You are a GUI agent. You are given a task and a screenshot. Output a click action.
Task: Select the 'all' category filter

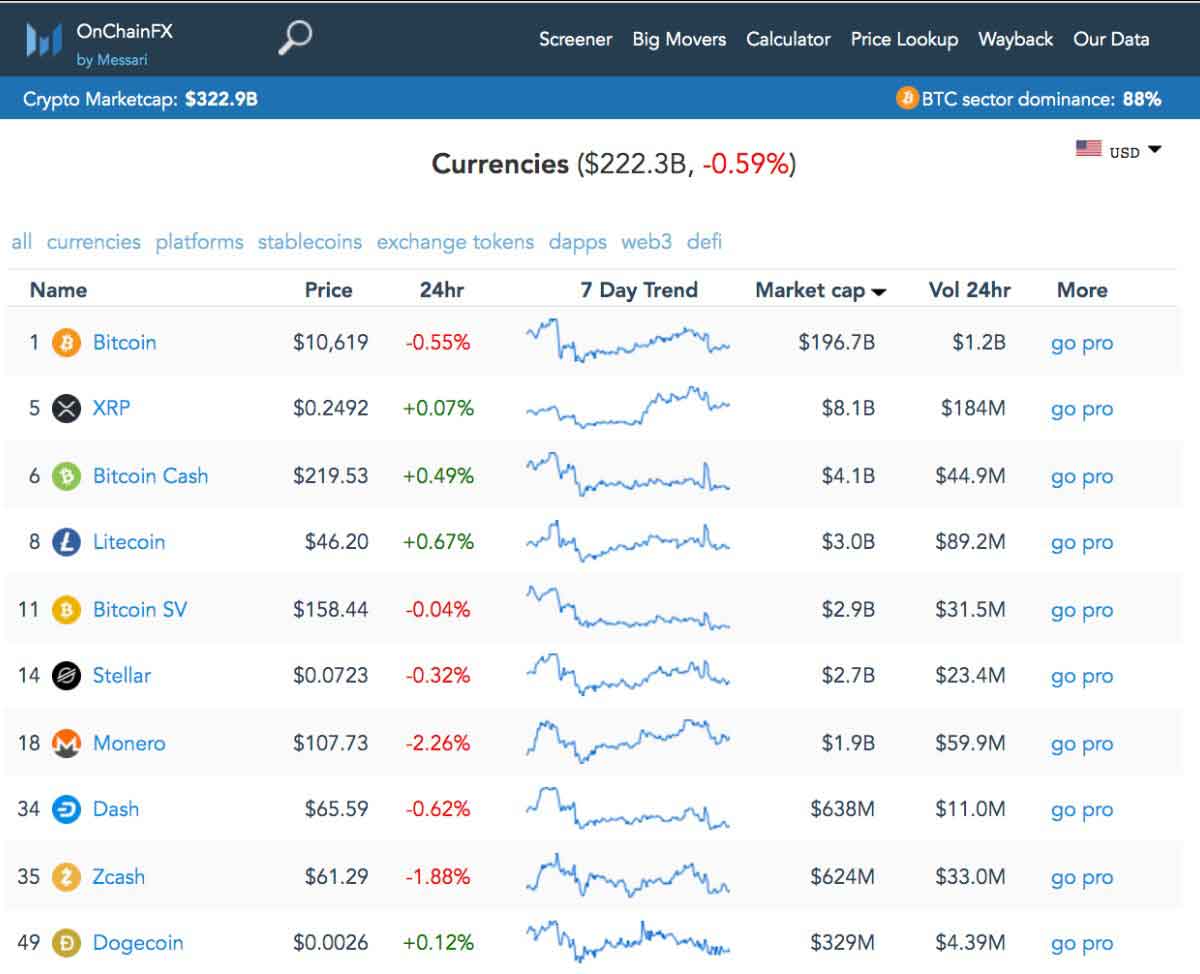[x=22, y=242]
